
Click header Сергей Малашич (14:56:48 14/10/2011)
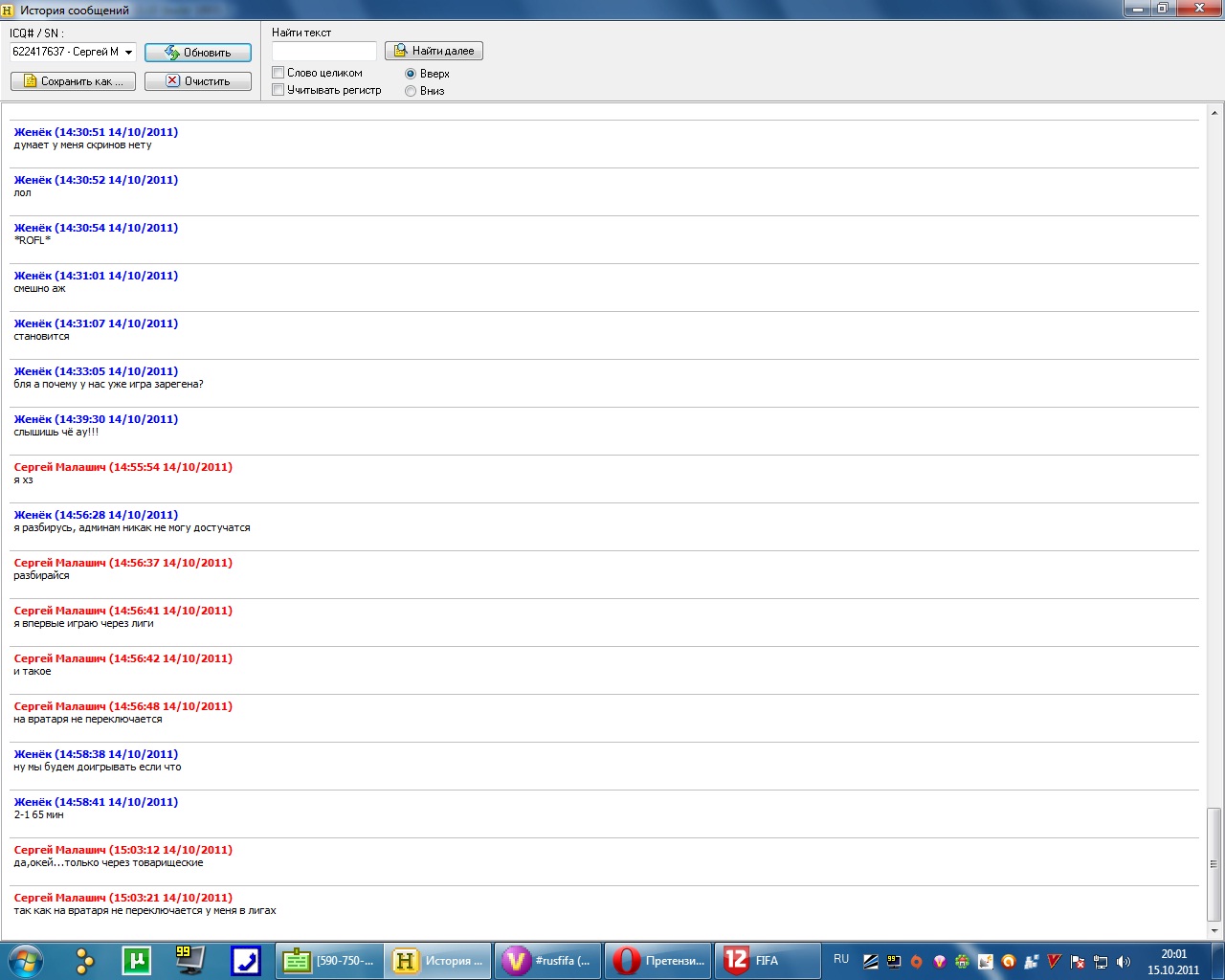[123, 706]
